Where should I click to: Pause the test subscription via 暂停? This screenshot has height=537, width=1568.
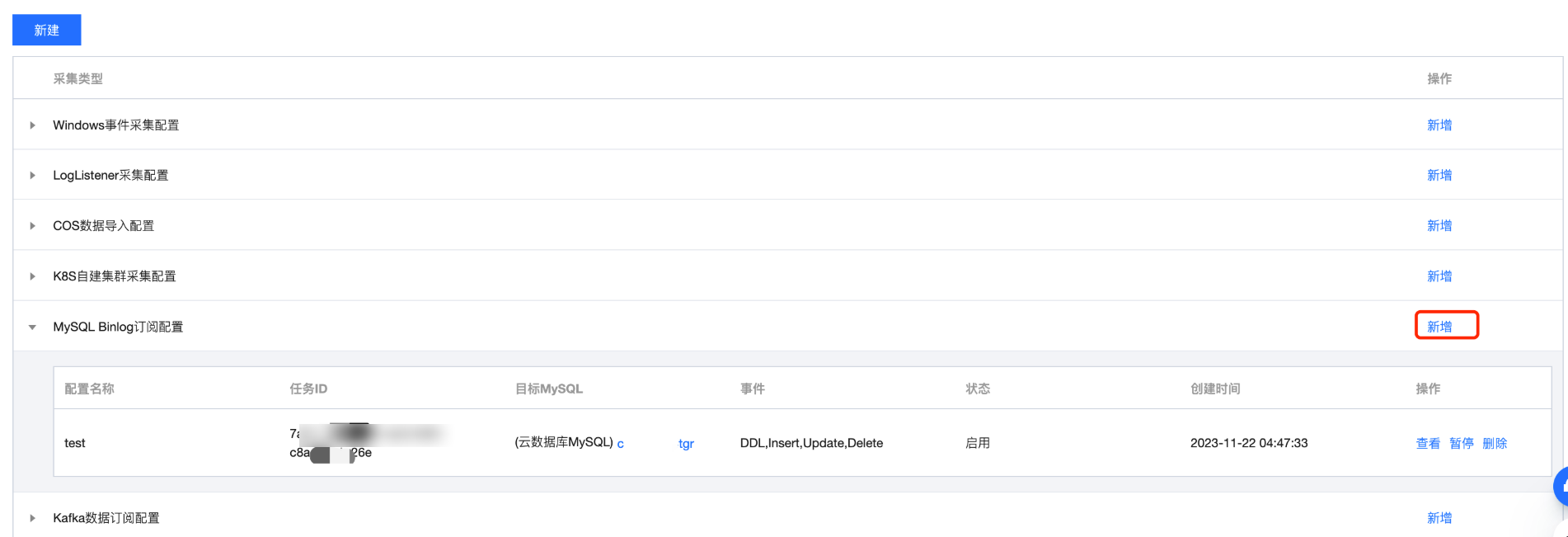1461,444
